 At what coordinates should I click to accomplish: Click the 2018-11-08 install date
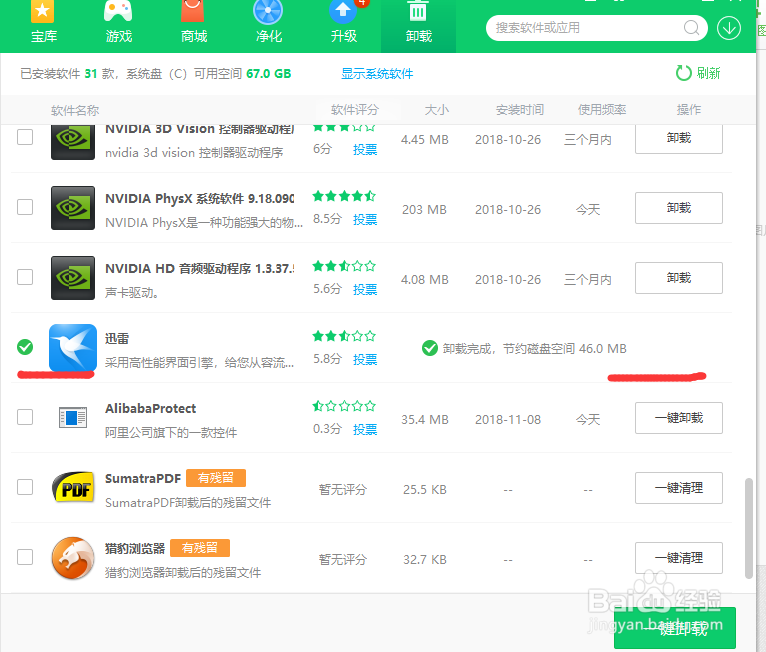[x=508, y=420]
